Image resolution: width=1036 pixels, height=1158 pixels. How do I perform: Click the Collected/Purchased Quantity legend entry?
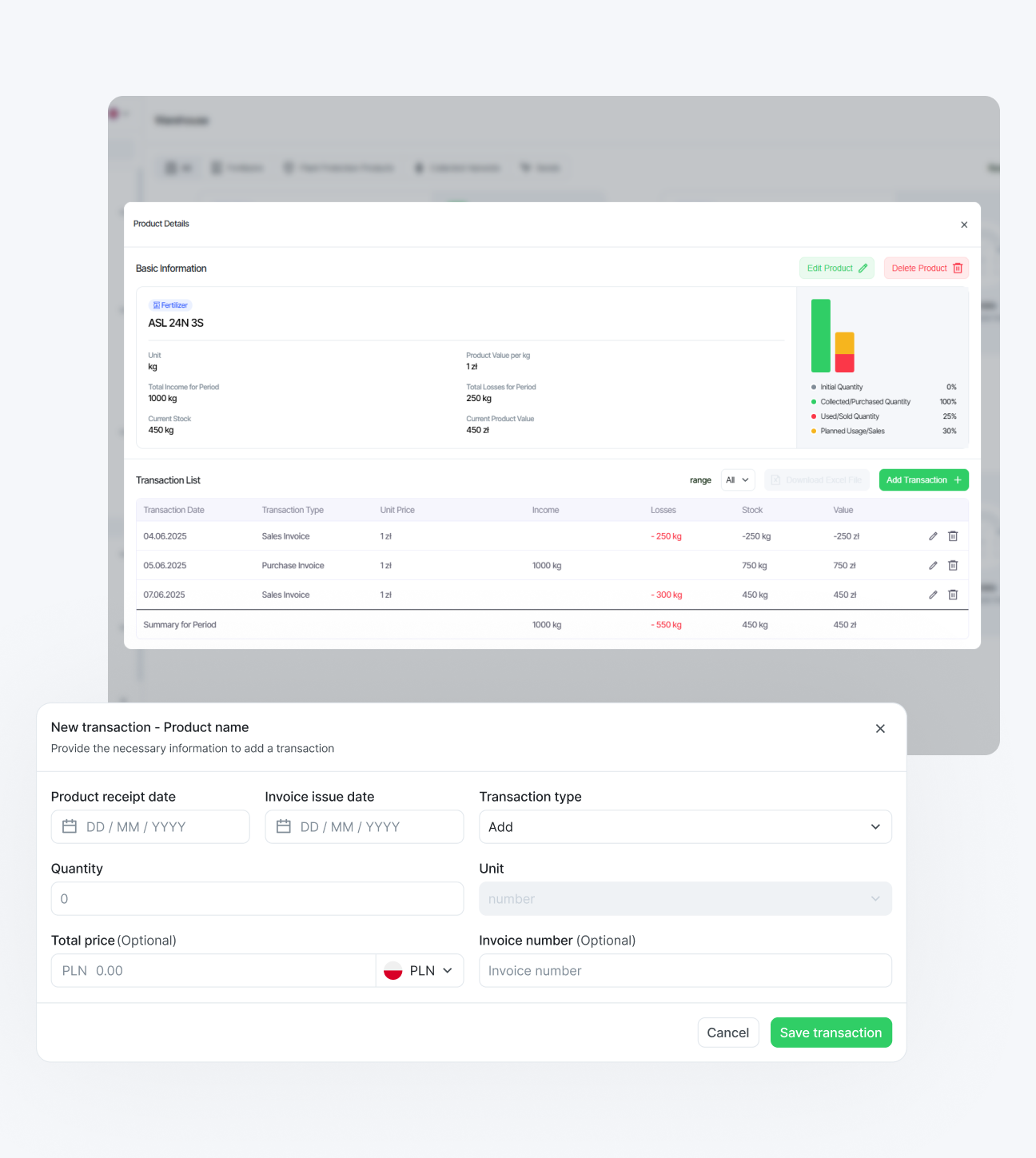[883, 402]
